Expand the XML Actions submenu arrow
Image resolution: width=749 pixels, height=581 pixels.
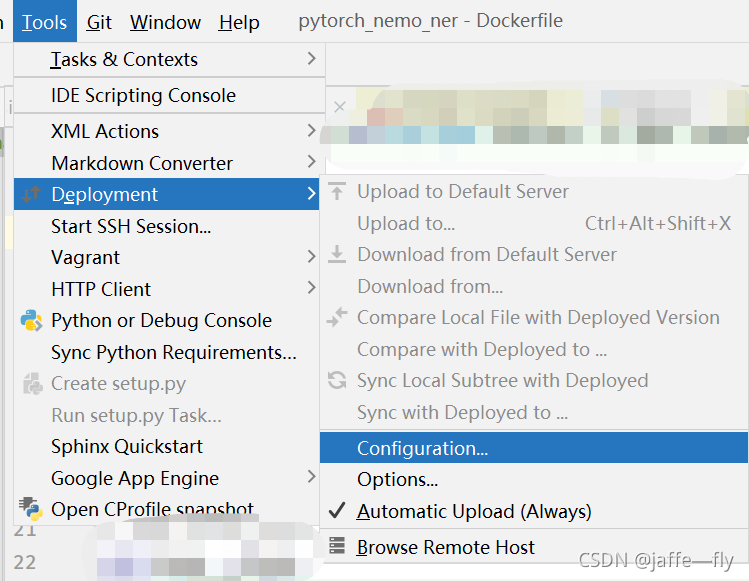[311, 131]
